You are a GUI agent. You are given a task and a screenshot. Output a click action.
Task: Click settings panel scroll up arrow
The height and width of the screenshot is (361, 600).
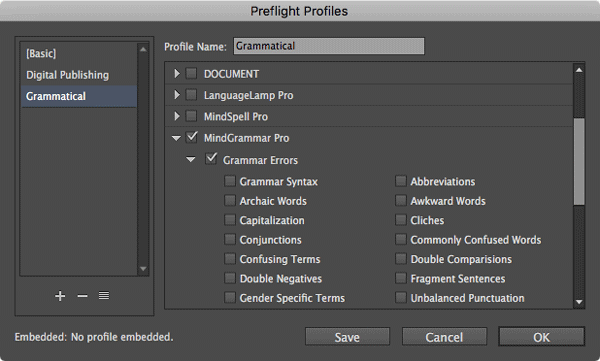(579, 70)
